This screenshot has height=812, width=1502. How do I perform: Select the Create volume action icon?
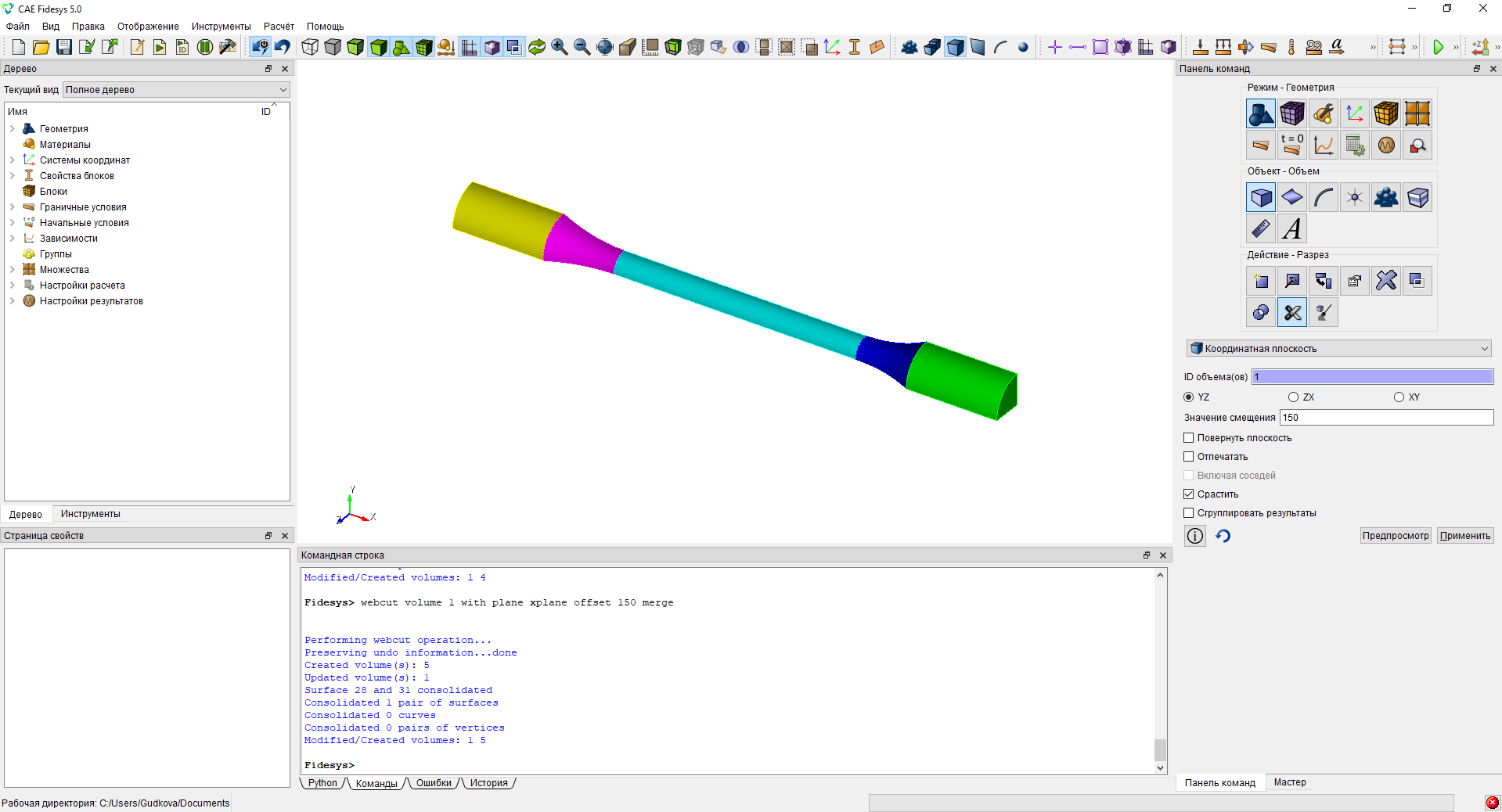tap(1261, 281)
